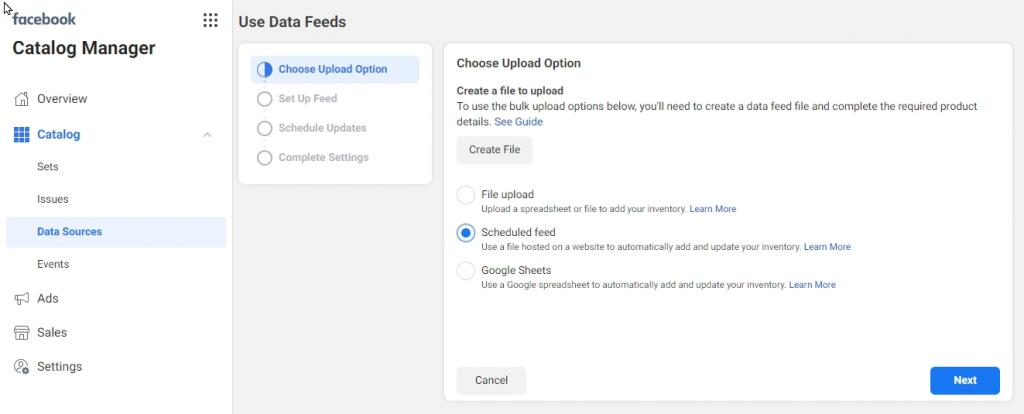
Task: Open the nine-dot apps grid icon
Action: (210, 20)
